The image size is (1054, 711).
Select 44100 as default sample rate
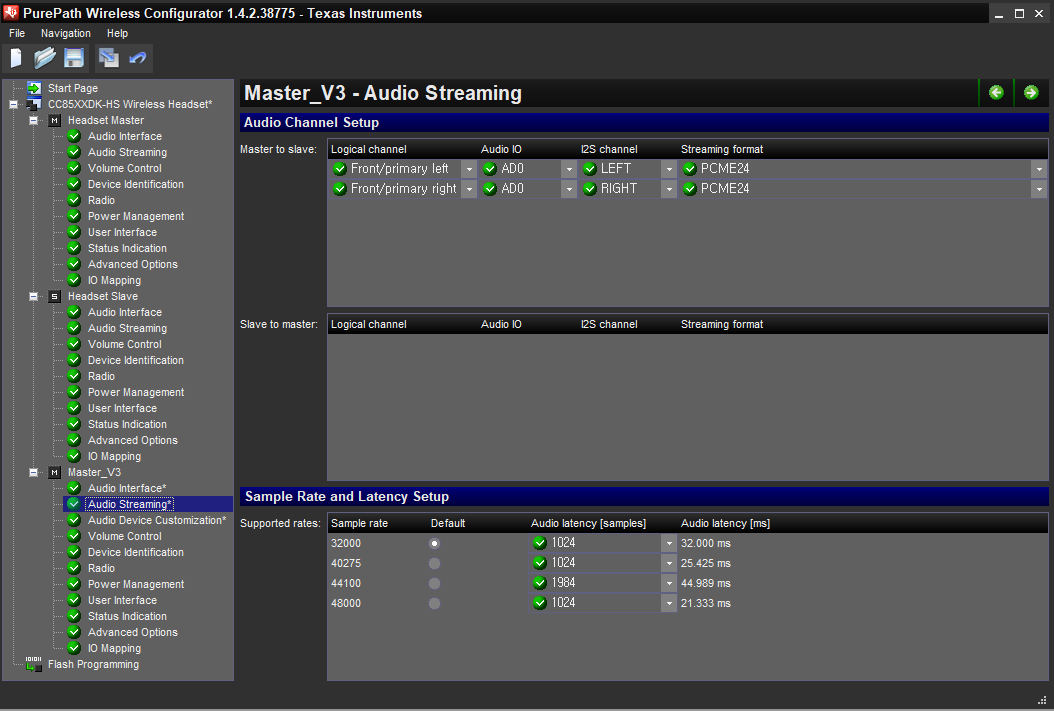(434, 583)
